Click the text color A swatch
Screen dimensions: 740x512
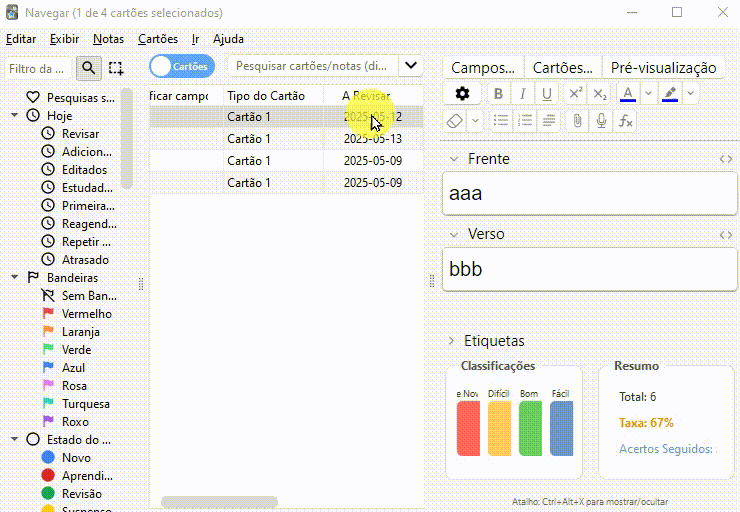pos(627,94)
